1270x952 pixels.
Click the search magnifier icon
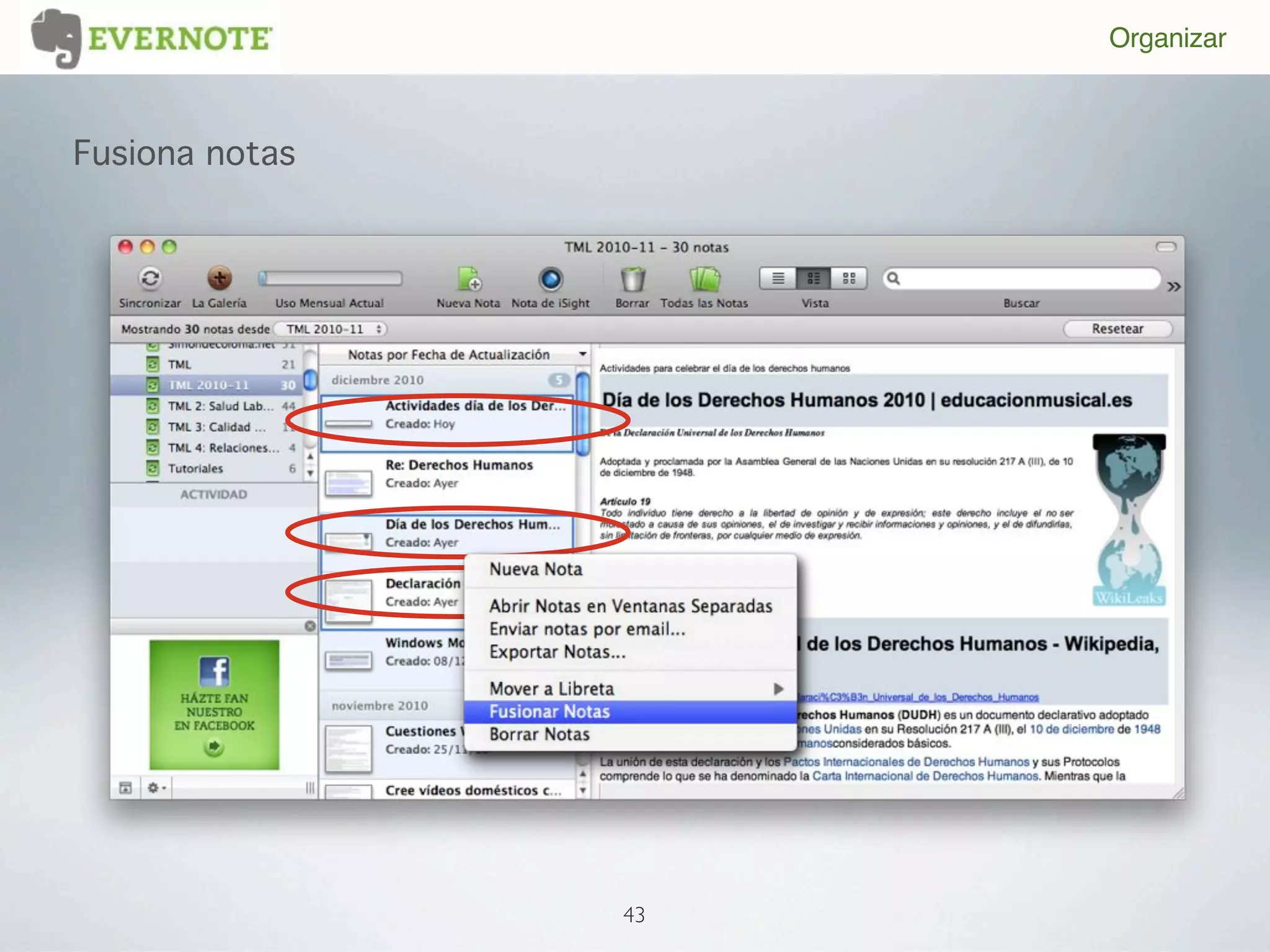click(x=894, y=278)
